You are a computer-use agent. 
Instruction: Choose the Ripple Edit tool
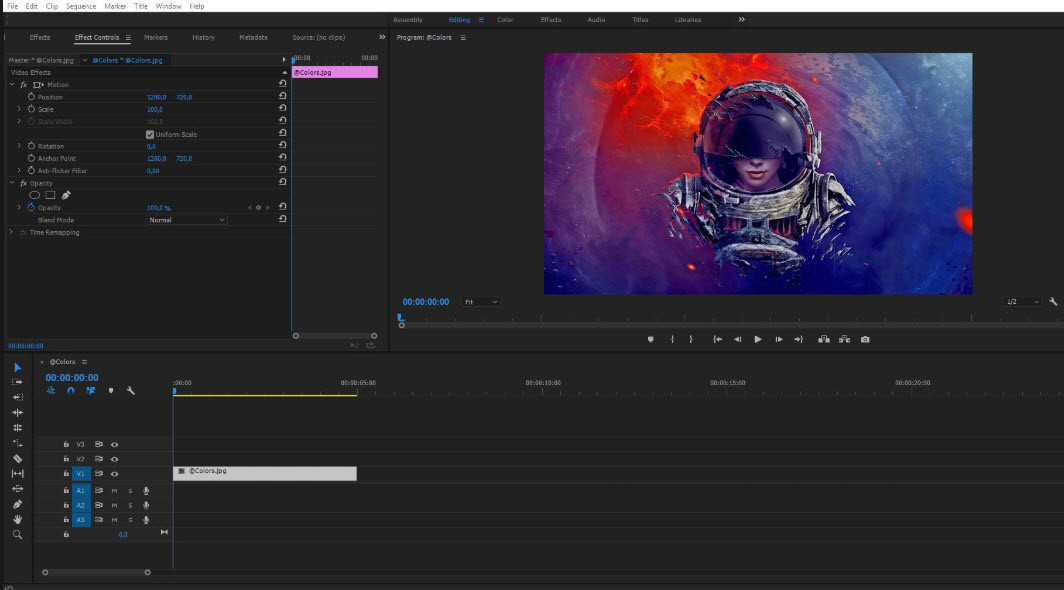click(17, 397)
